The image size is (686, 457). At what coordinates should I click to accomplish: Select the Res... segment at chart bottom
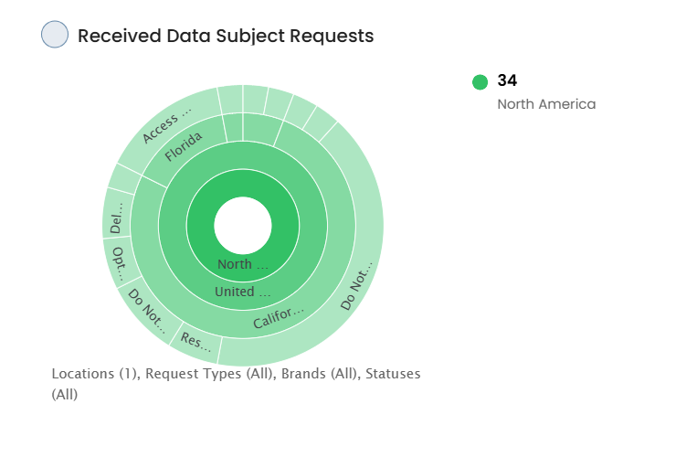[x=197, y=342]
